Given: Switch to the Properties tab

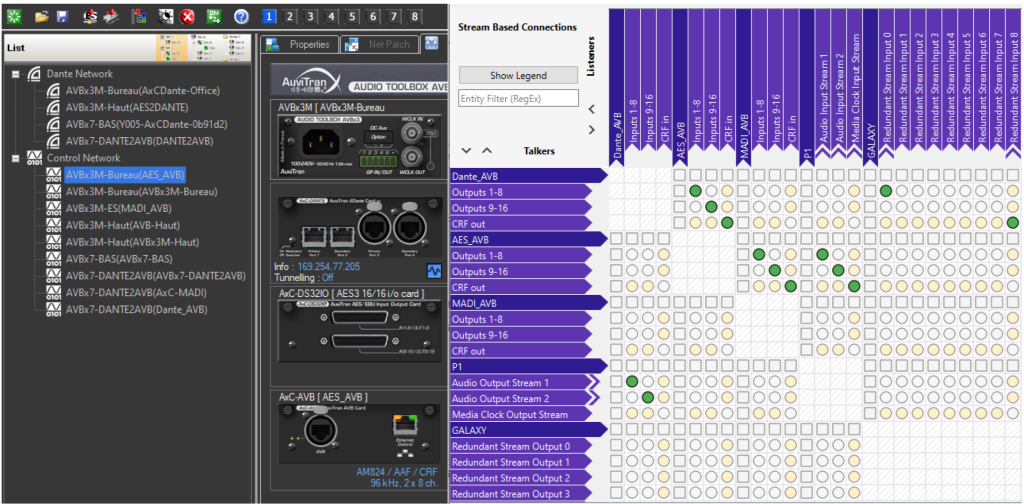Looking at the screenshot, I should 300,44.
